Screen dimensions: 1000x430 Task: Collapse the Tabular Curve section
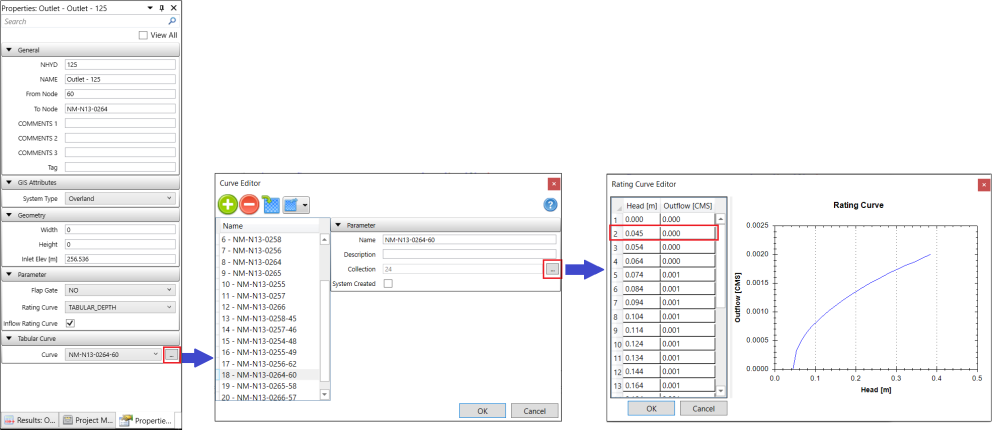point(9,338)
